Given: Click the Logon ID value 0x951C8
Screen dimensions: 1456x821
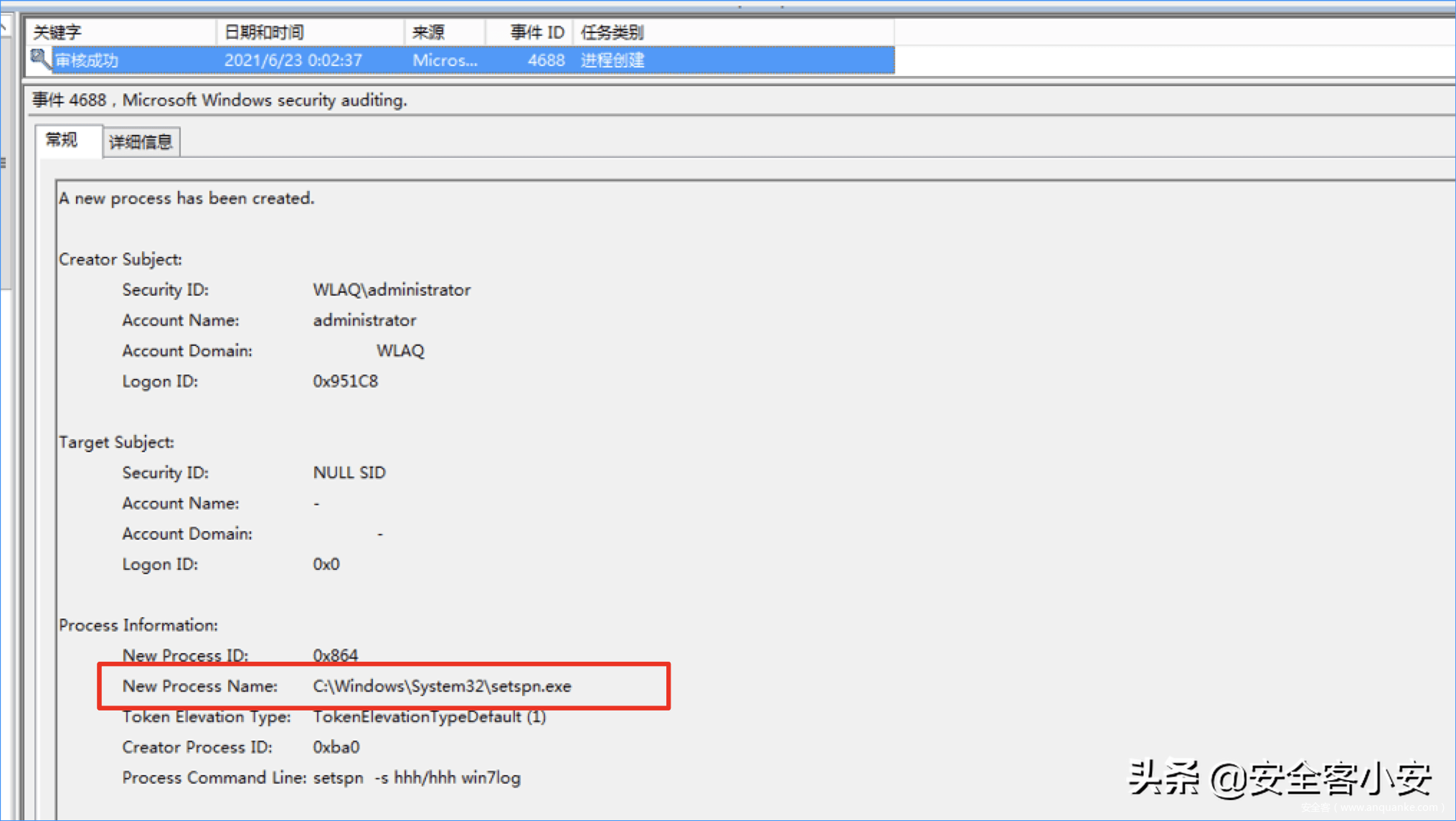Looking at the screenshot, I should [x=345, y=381].
